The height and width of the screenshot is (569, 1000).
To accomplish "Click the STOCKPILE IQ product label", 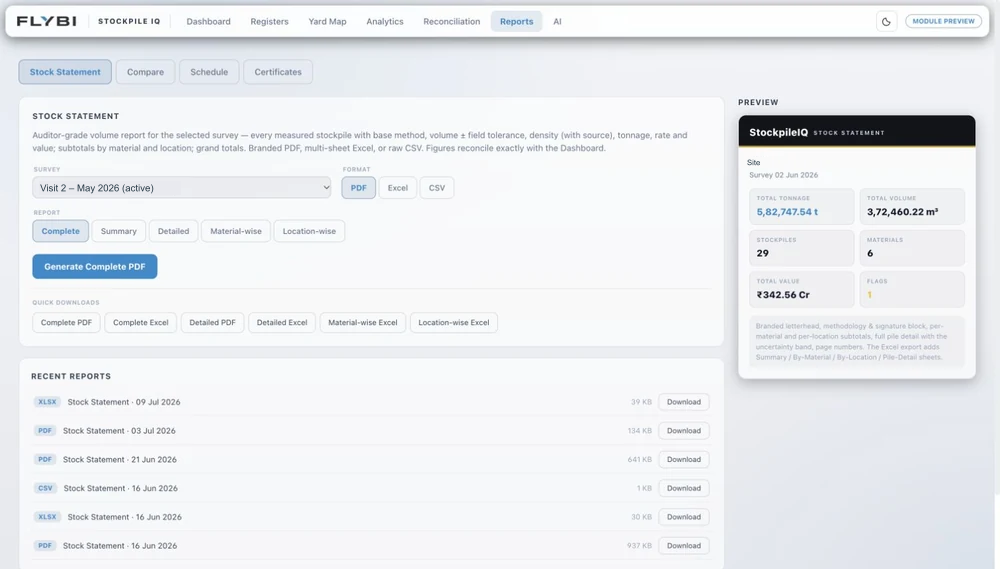I will coord(129,21).
